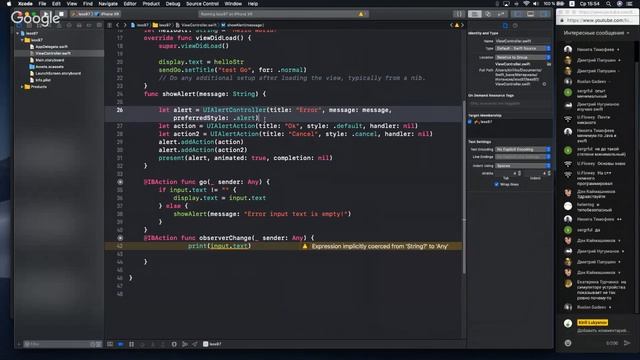Click the go action connection circle in gutter
This screenshot has height=360, width=640.
point(120,182)
